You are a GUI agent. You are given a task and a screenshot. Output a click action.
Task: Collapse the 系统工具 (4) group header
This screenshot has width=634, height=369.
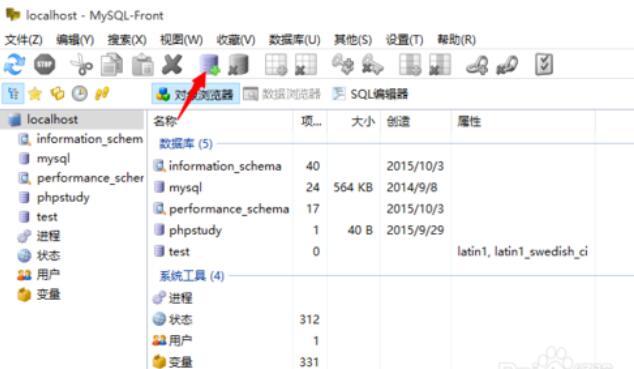pos(192,276)
